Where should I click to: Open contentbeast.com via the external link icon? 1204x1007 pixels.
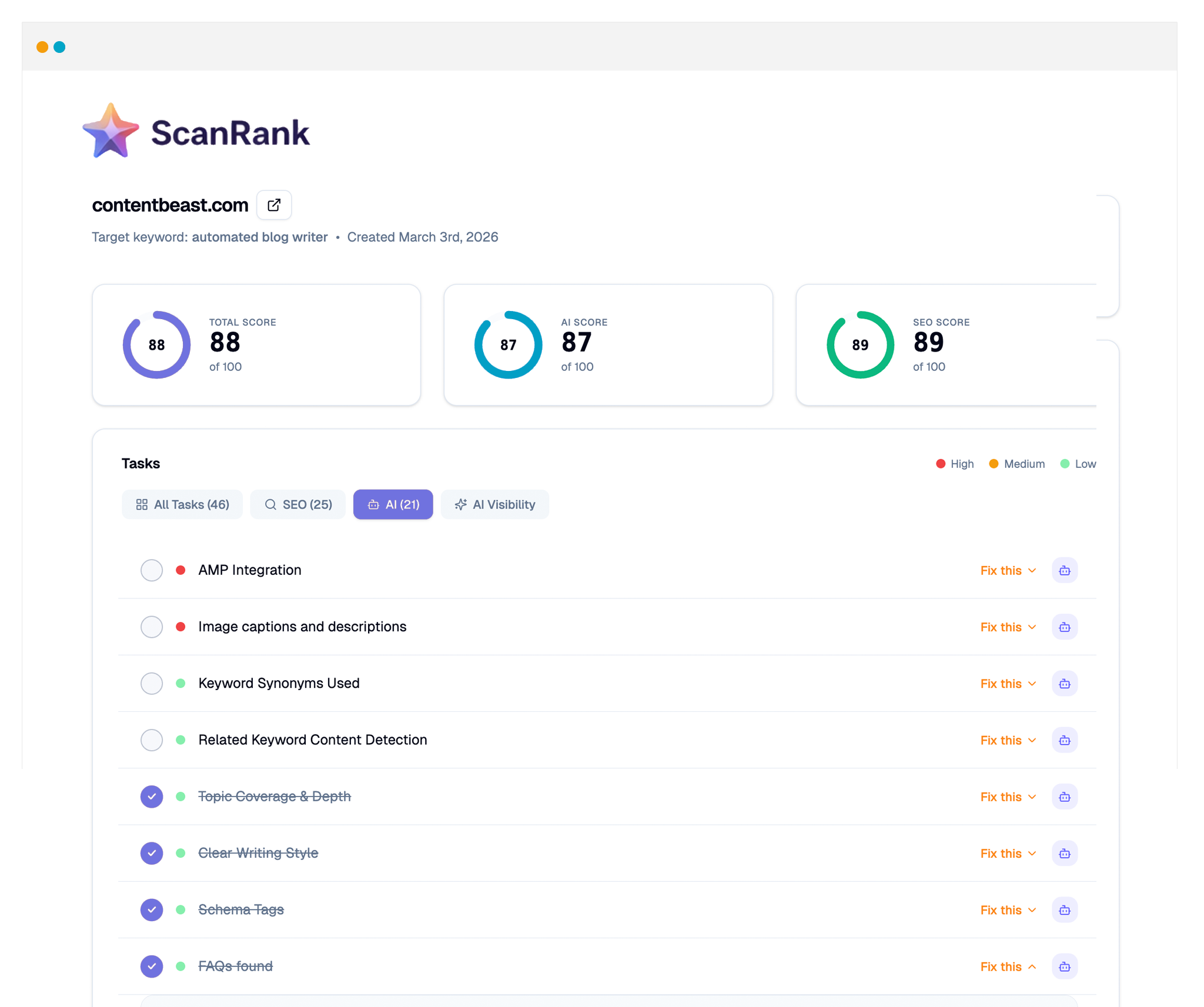click(274, 205)
